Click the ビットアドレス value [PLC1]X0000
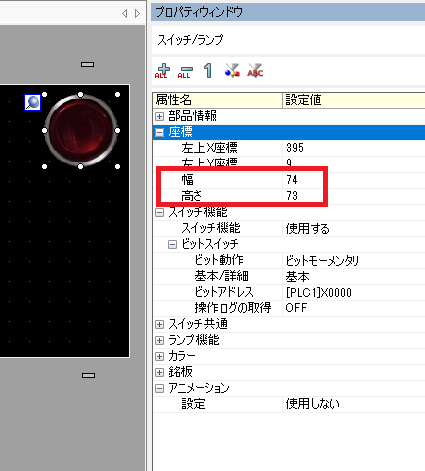The image size is (425, 471). (x=319, y=292)
